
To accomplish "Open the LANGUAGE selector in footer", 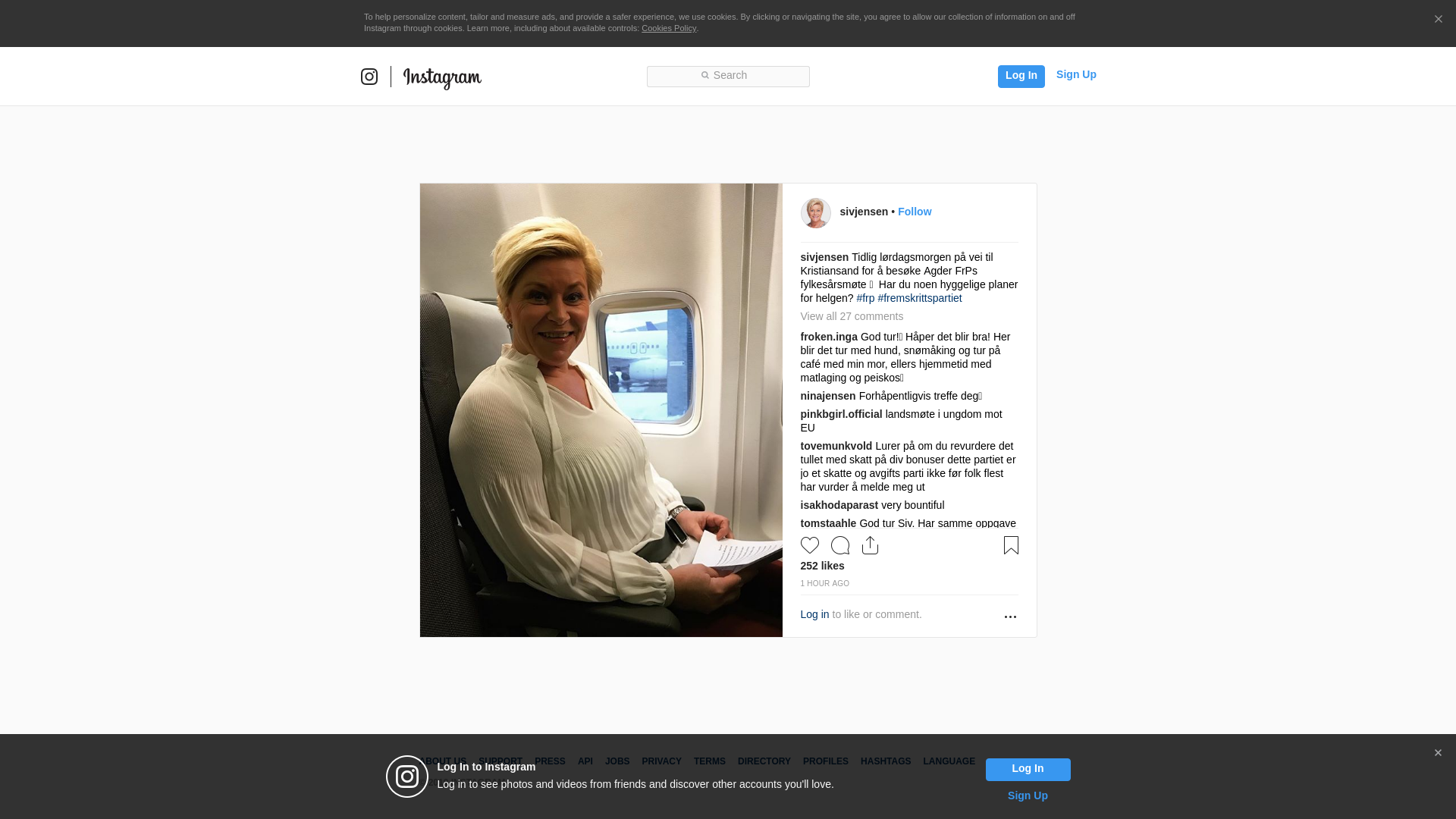I will click(949, 761).
